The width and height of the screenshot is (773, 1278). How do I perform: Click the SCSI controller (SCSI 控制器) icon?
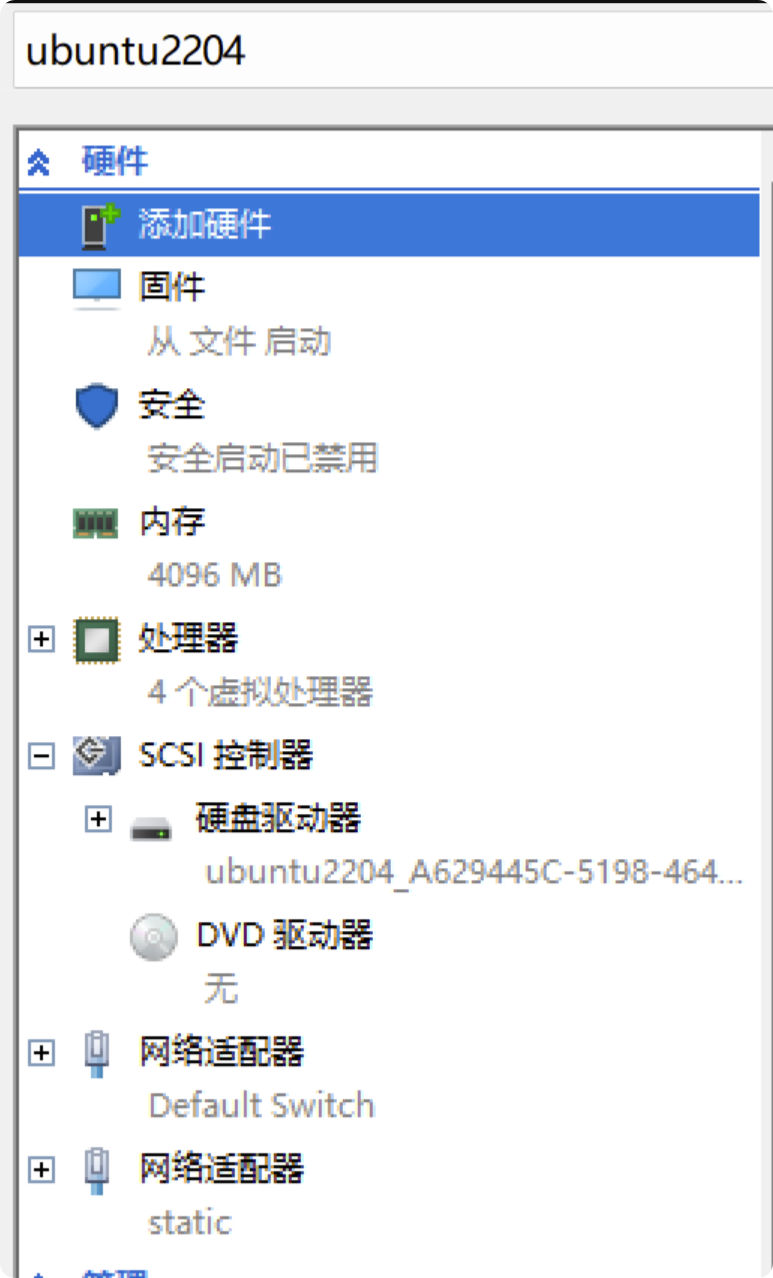pyautogui.click(x=96, y=756)
